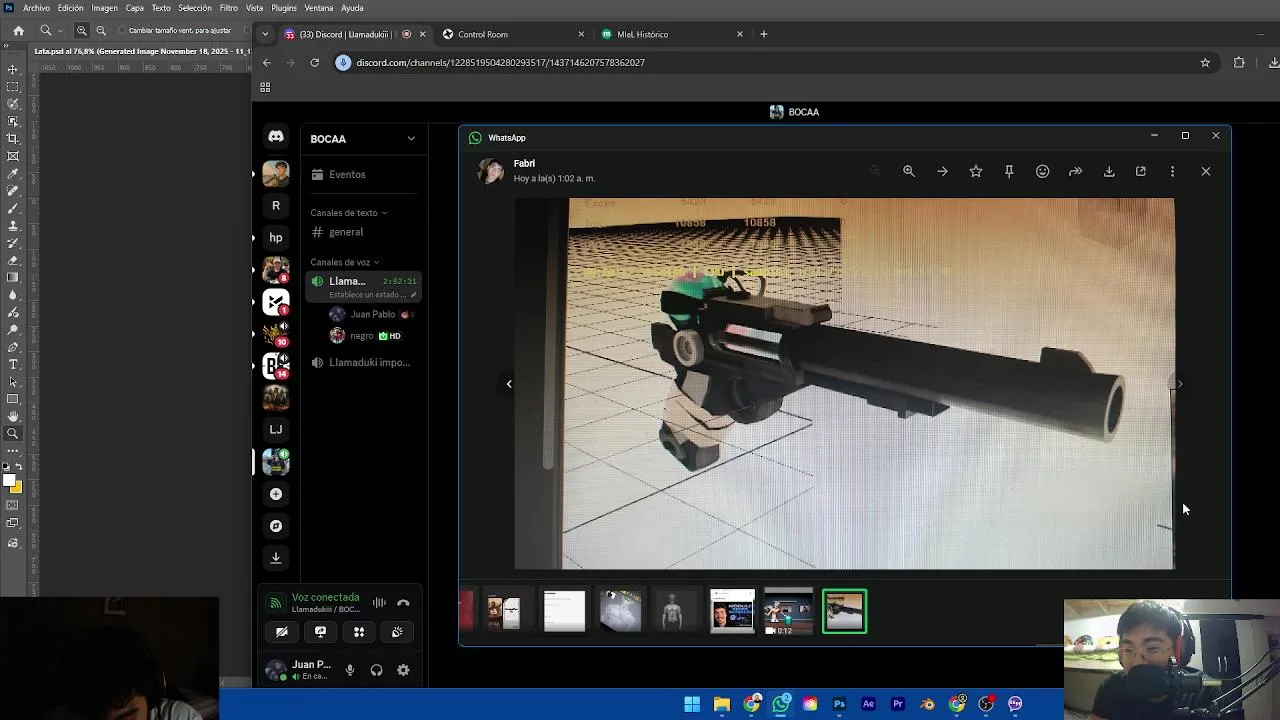The image size is (1280, 720).
Task: Toggle Discord camera on or off
Action: point(282,632)
